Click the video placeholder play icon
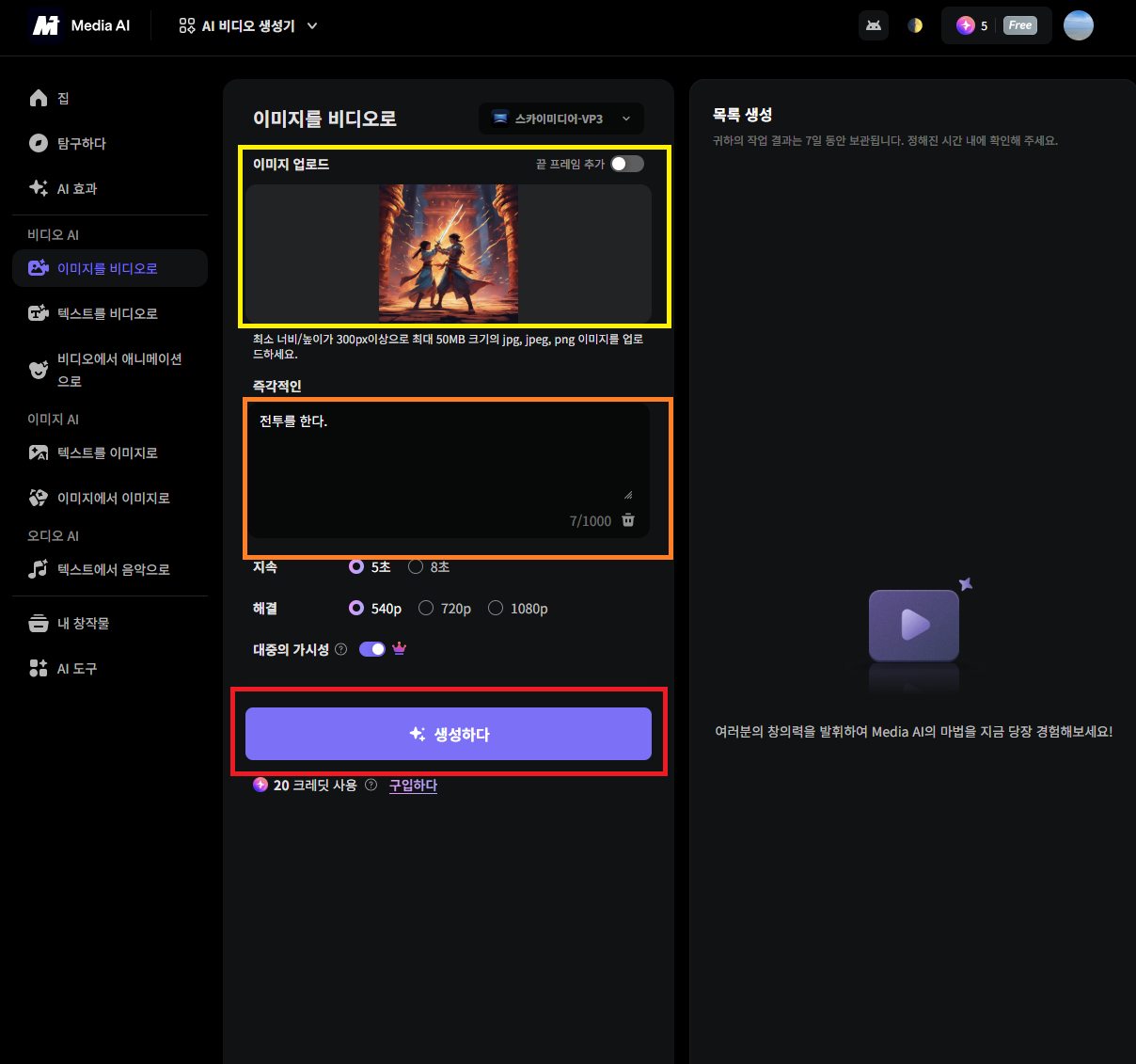This screenshot has width=1136, height=1064. pyautogui.click(x=914, y=625)
